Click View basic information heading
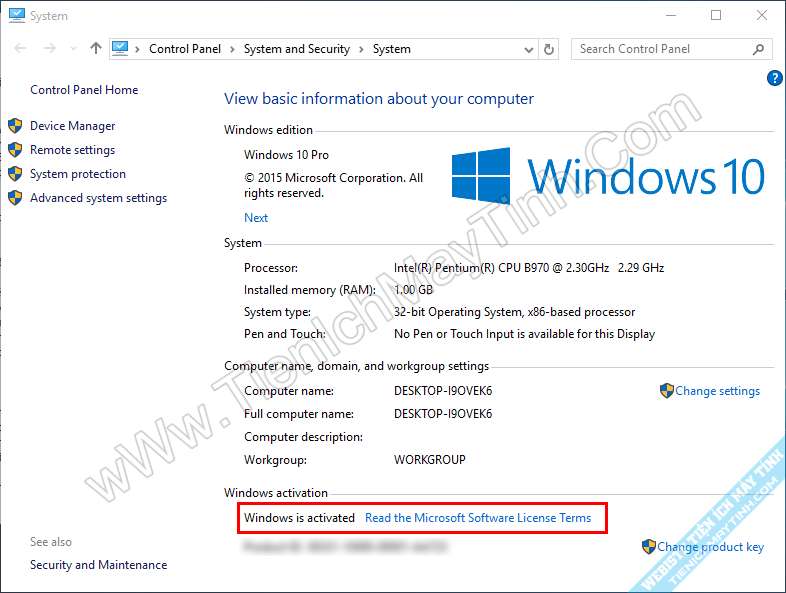 coord(379,99)
